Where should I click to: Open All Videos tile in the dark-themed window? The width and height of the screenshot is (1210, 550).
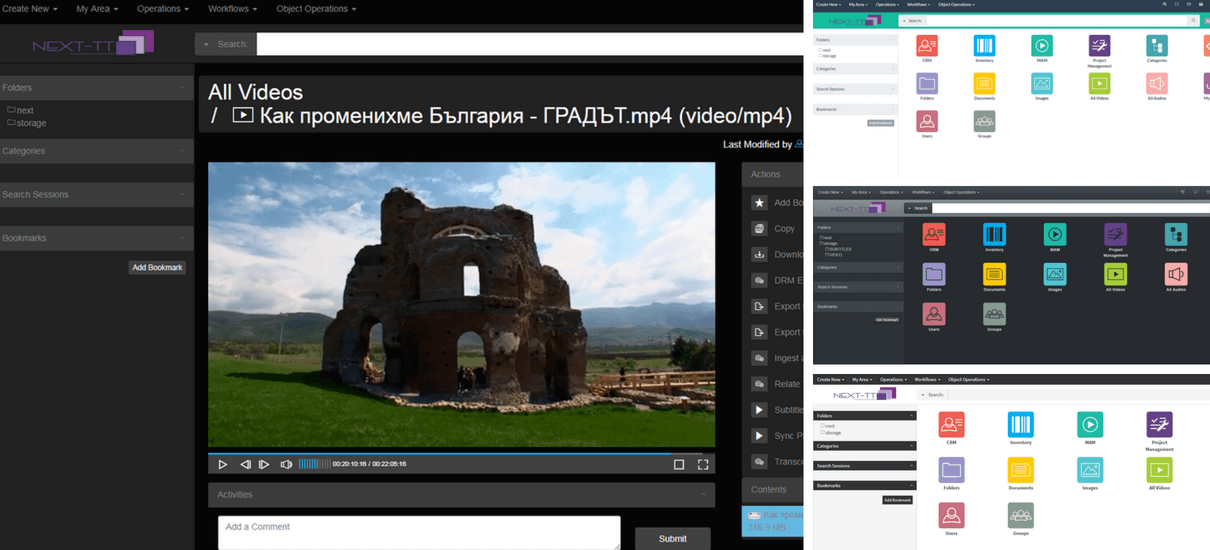(x=1115, y=276)
